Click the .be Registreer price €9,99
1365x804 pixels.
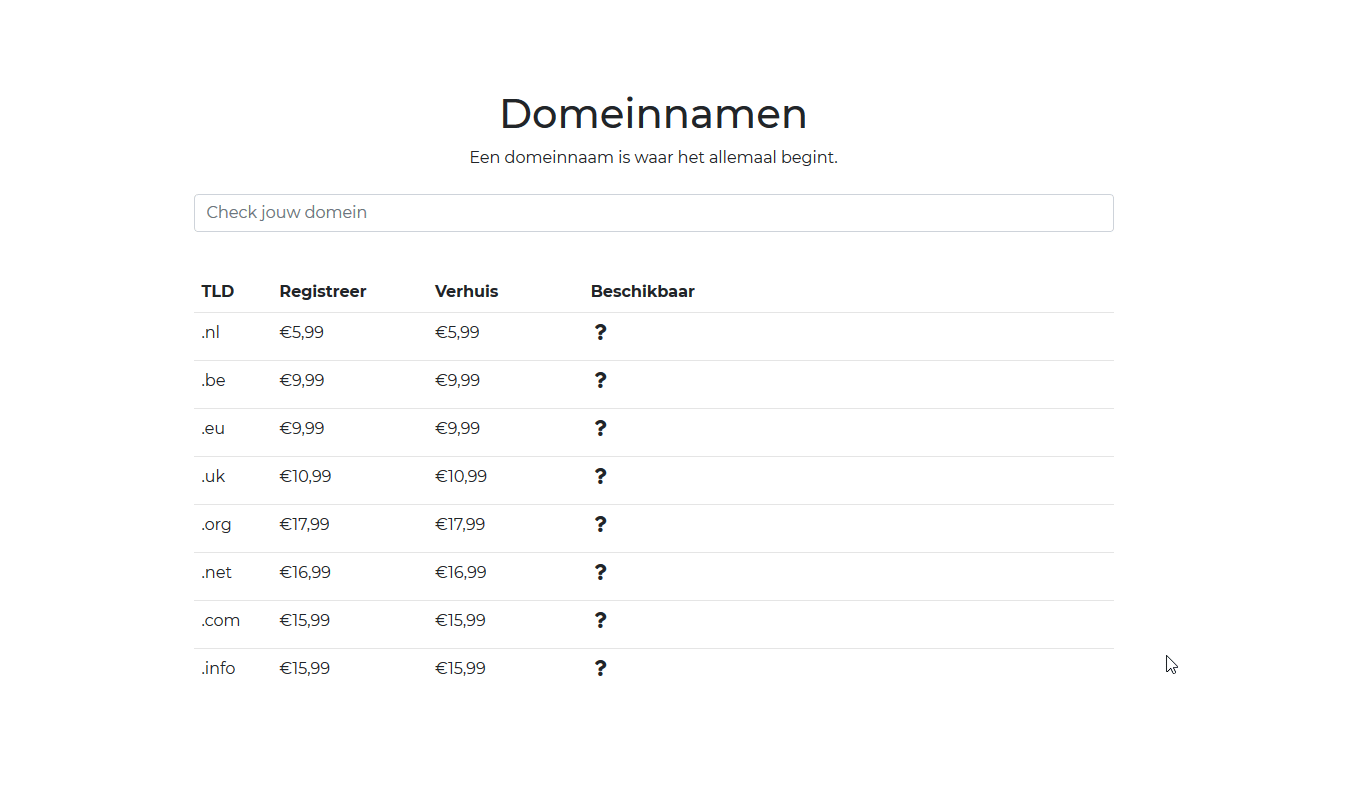click(x=302, y=380)
